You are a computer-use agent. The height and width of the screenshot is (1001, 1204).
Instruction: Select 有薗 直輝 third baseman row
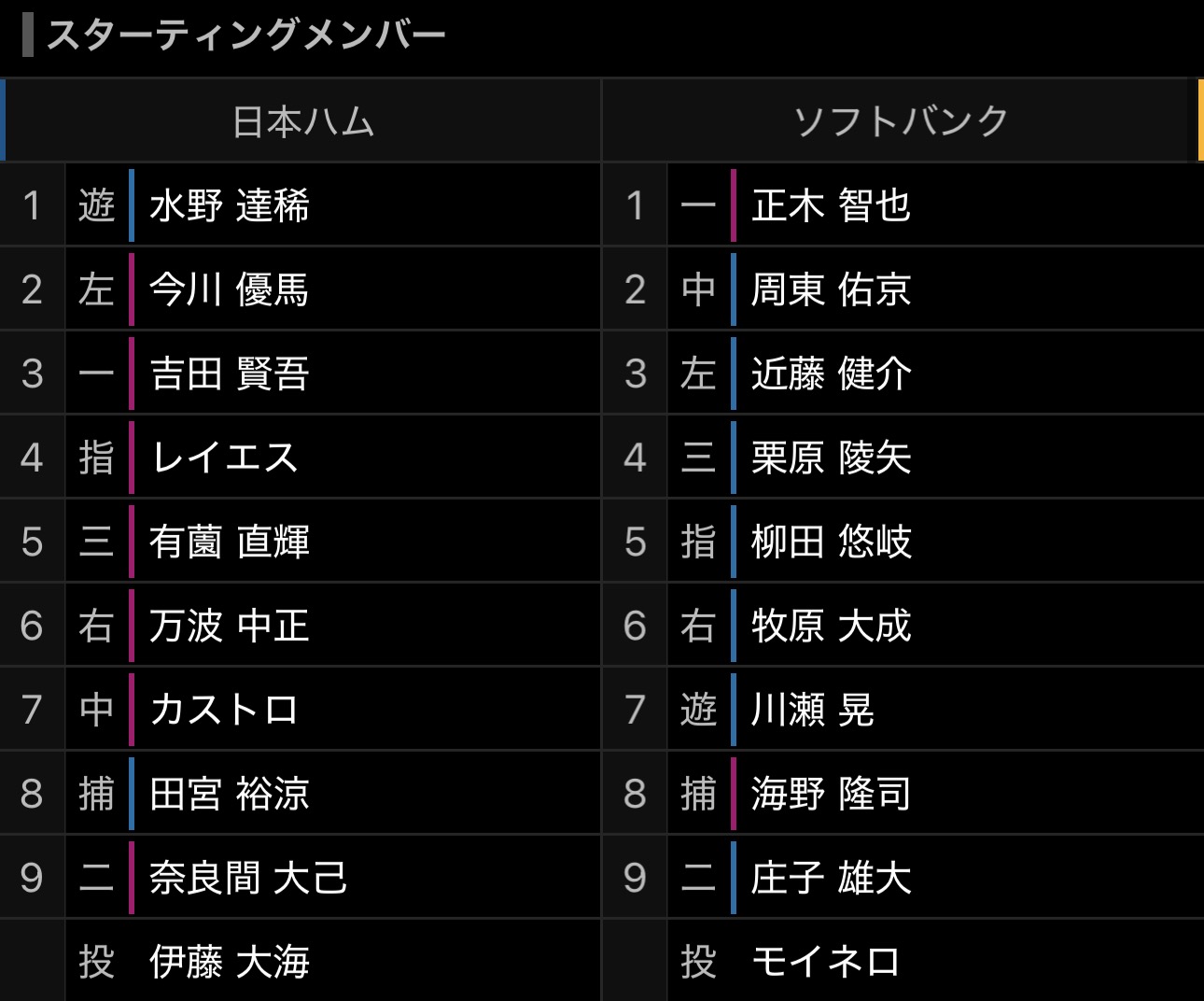click(x=229, y=542)
